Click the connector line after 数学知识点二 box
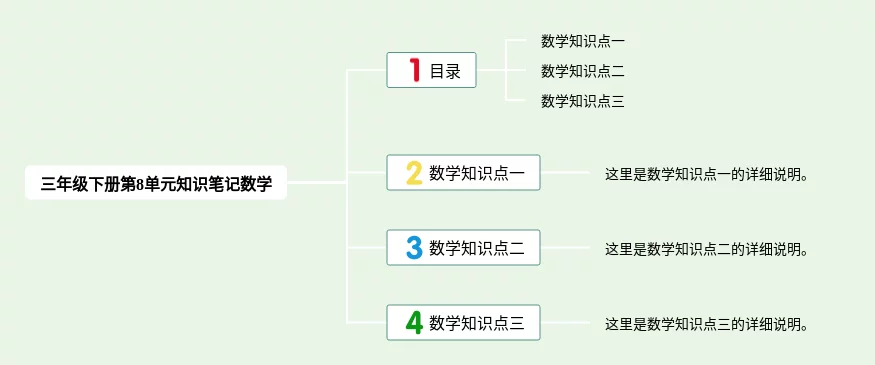This screenshot has height=365, width=875. 565,247
